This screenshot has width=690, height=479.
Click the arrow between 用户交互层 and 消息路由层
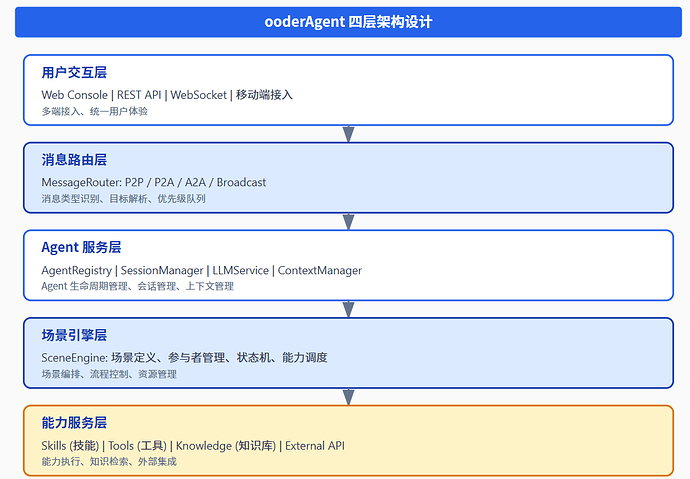pyautogui.click(x=349, y=134)
